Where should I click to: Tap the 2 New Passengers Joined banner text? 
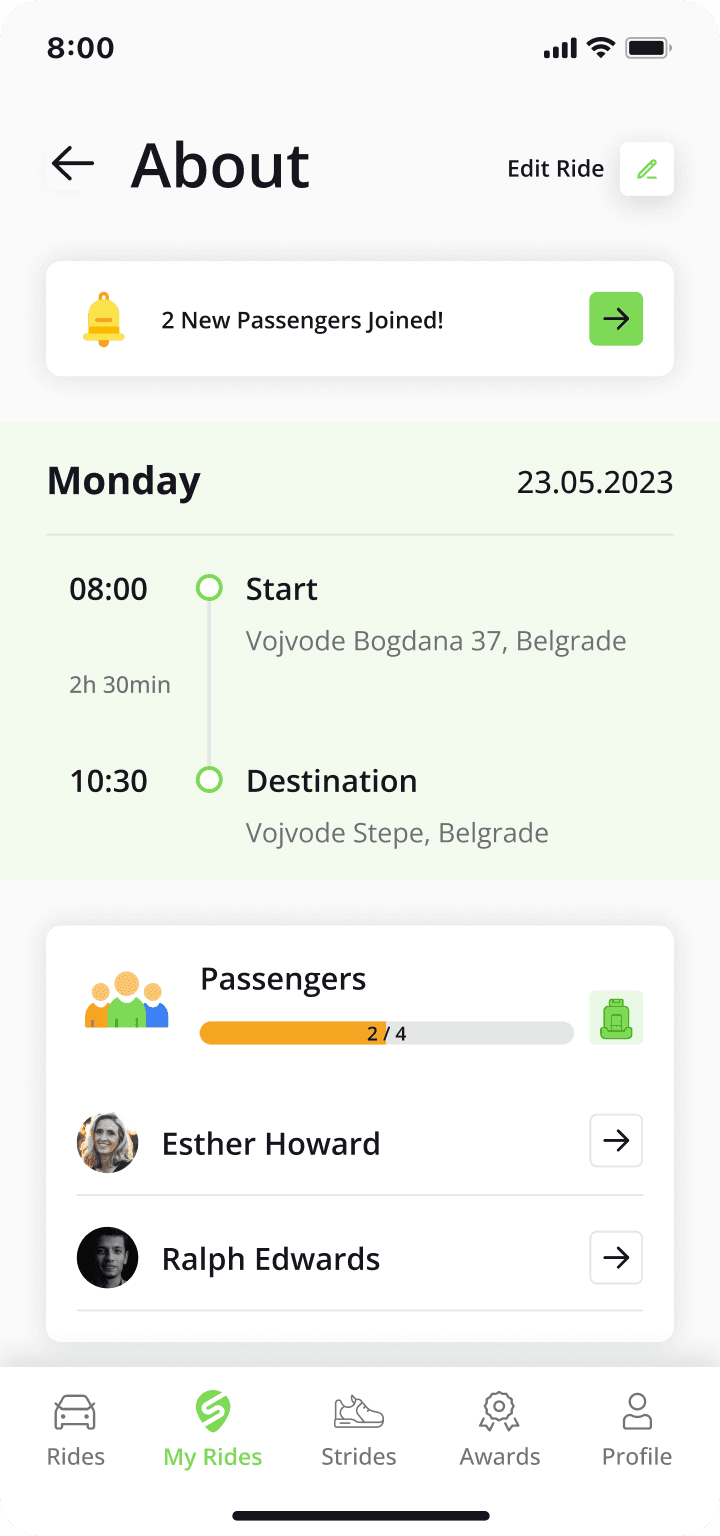[x=303, y=321]
